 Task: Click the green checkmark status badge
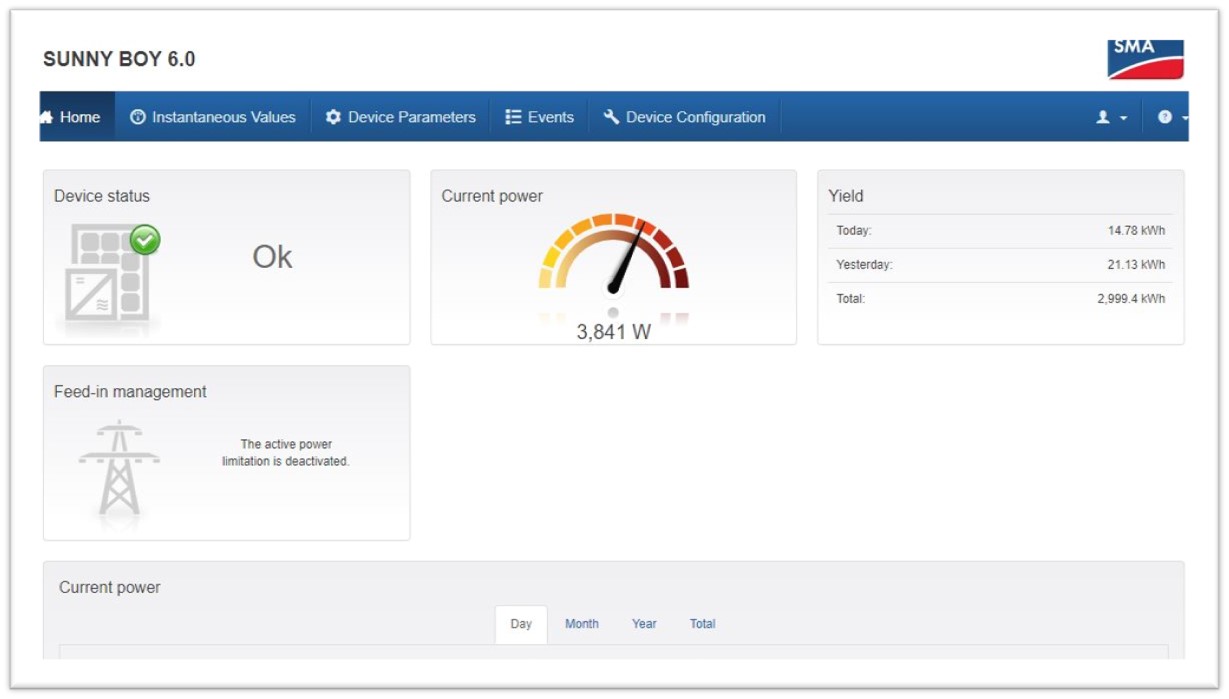(145, 240)
